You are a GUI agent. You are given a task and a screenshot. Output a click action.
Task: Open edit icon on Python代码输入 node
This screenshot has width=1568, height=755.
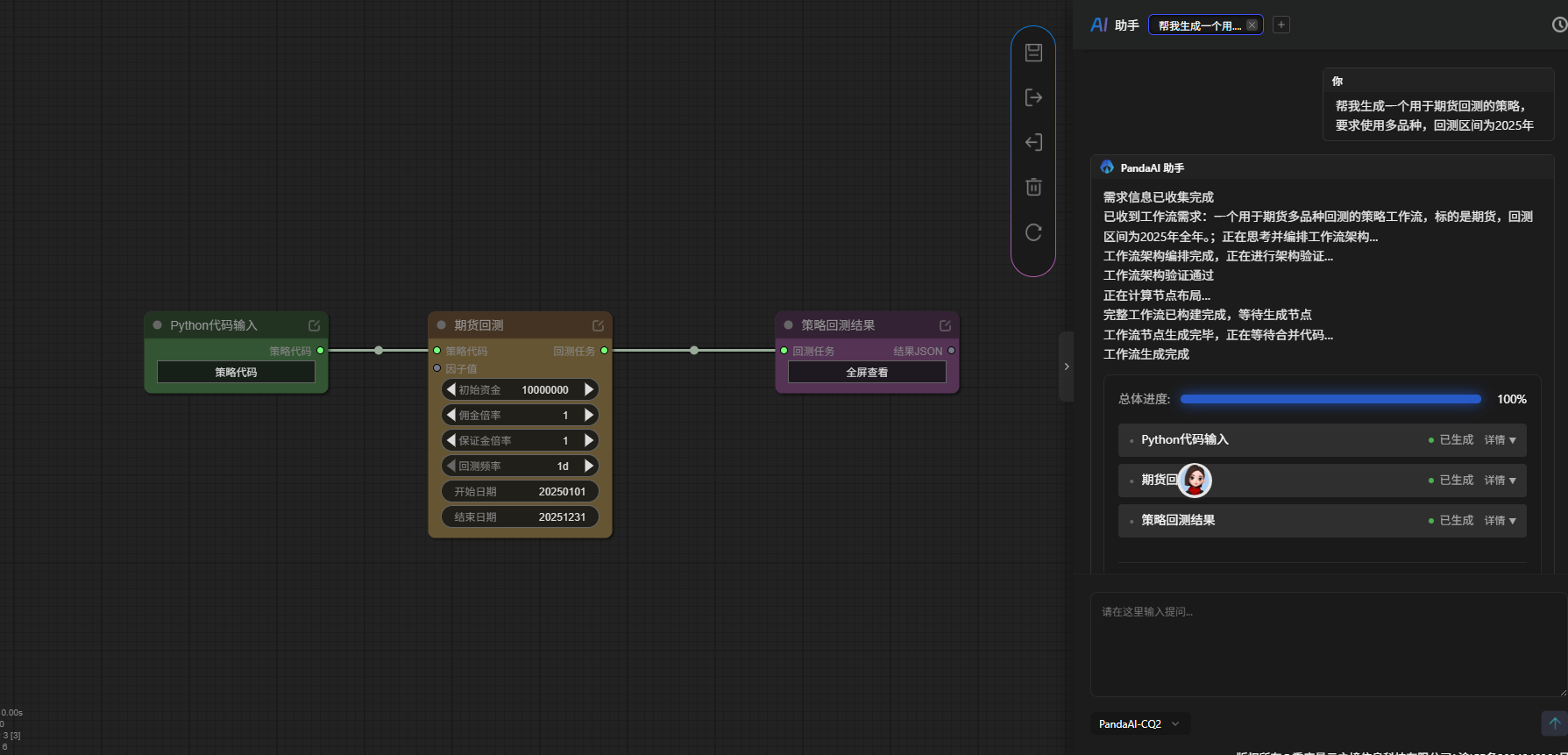(314, 325)
